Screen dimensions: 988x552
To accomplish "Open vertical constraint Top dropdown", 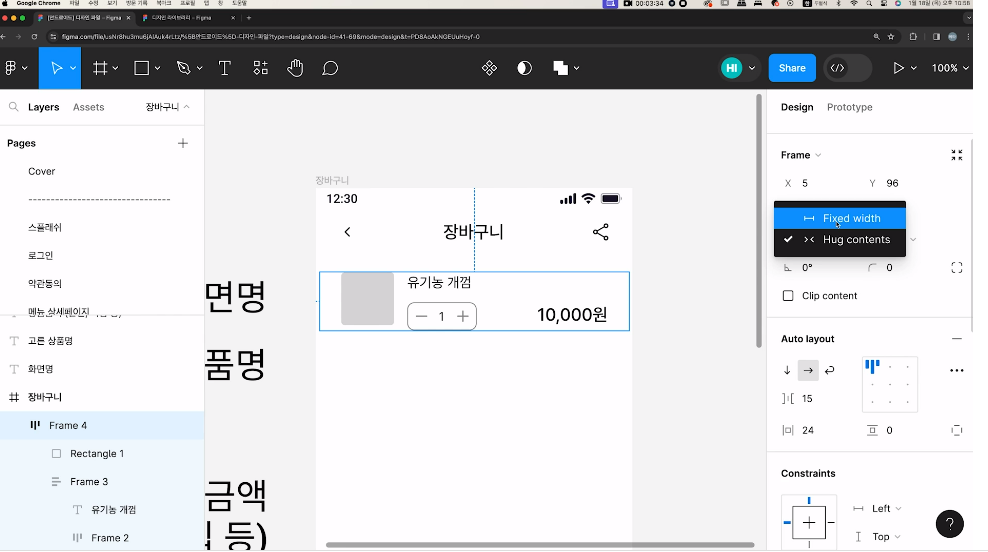I will pyautogui.click(x=887, y=537).
